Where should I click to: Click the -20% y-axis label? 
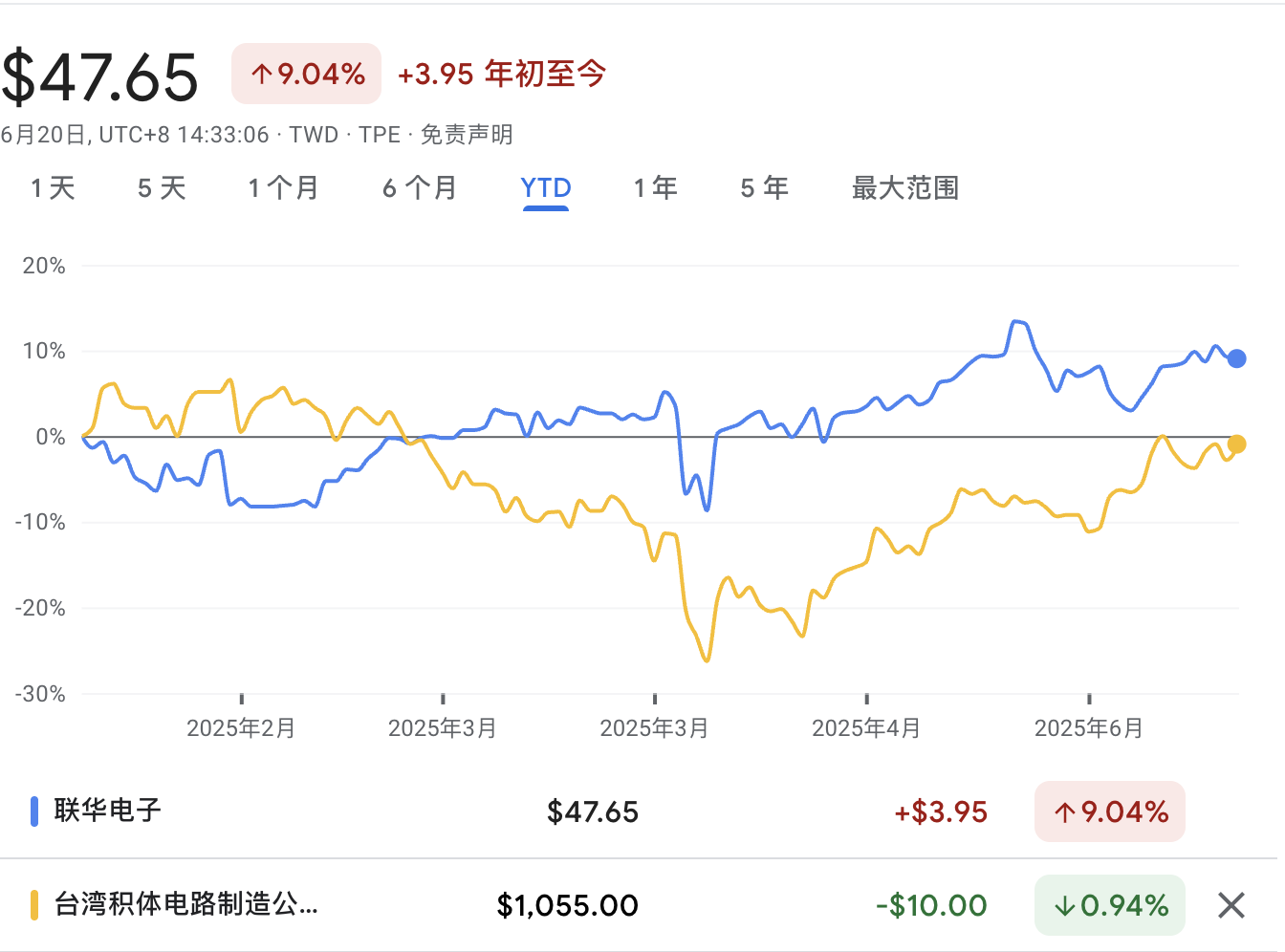[40, 608]
